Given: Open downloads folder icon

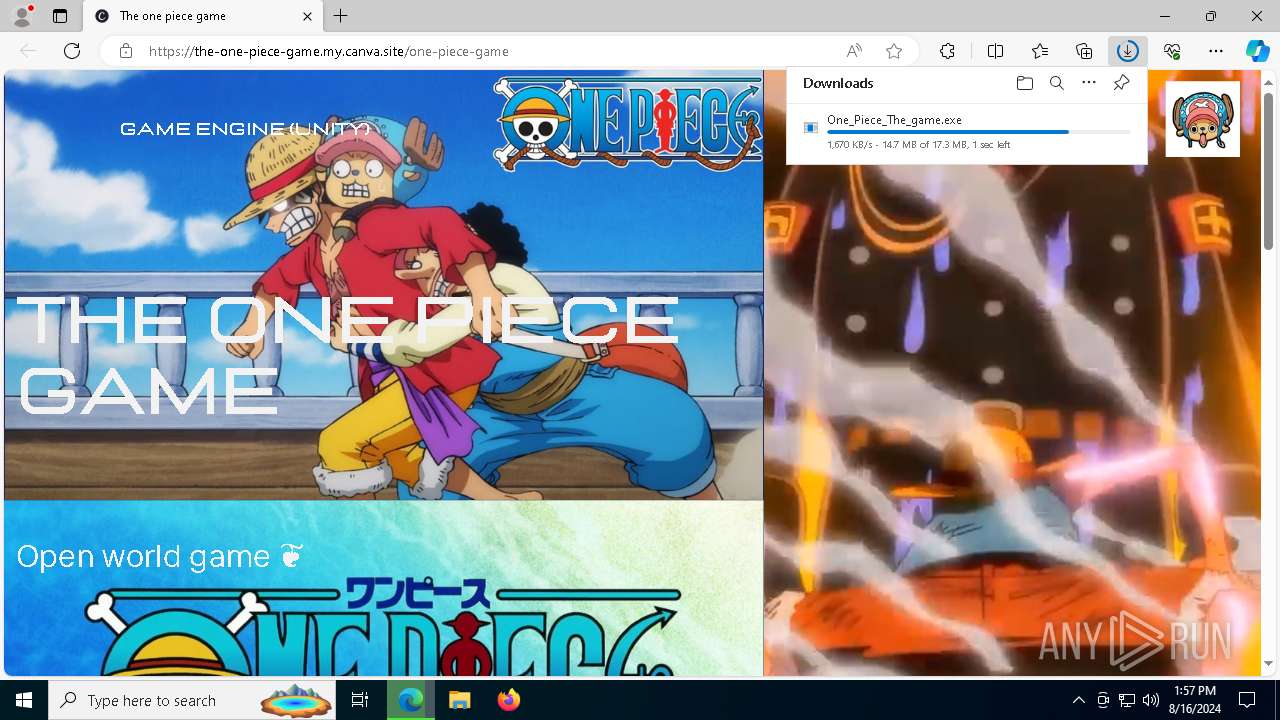Looking at the screenshot, I should click(1024, 83).
